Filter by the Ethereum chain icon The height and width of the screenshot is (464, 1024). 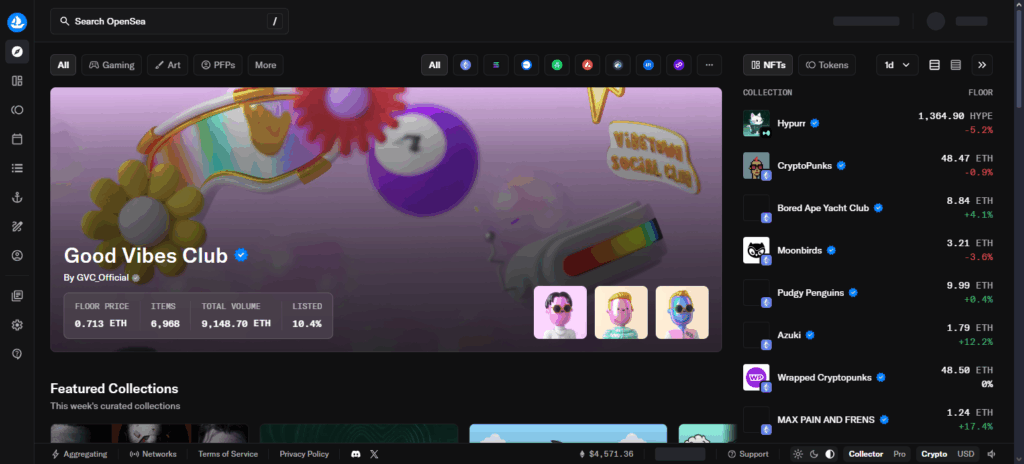pos(465,65)
